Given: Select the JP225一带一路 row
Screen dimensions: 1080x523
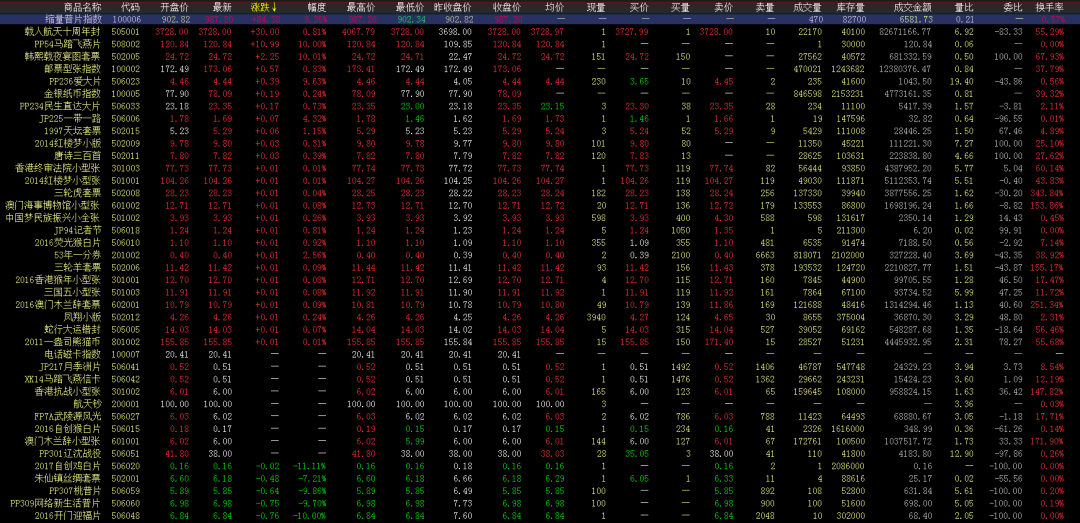Looking at the screenshot, I should 540,119.
